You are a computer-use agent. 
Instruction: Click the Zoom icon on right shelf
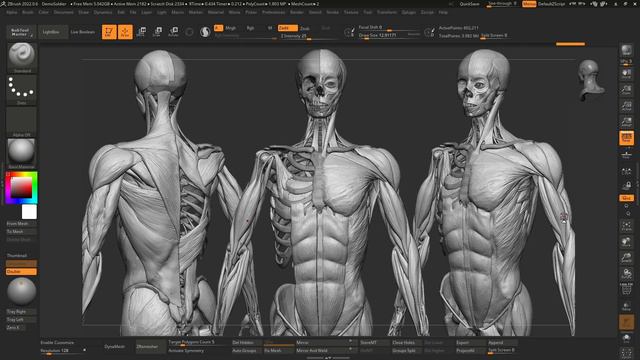[x=627, y=89]
